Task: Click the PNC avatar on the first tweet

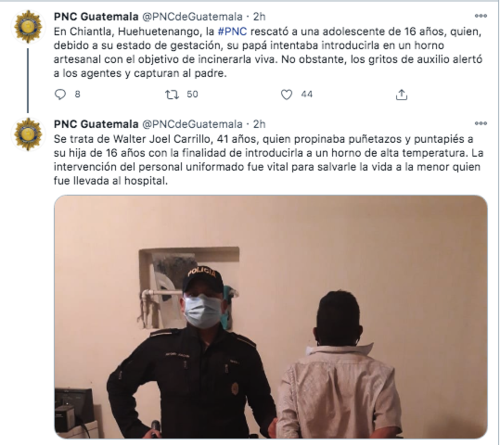Action: 28,27
